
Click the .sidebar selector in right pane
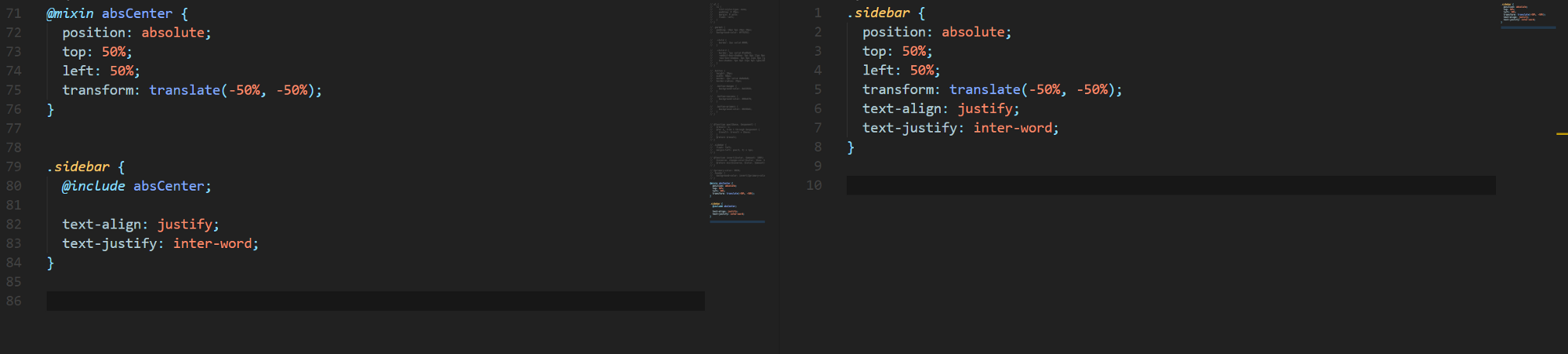(x=878, y=13)
